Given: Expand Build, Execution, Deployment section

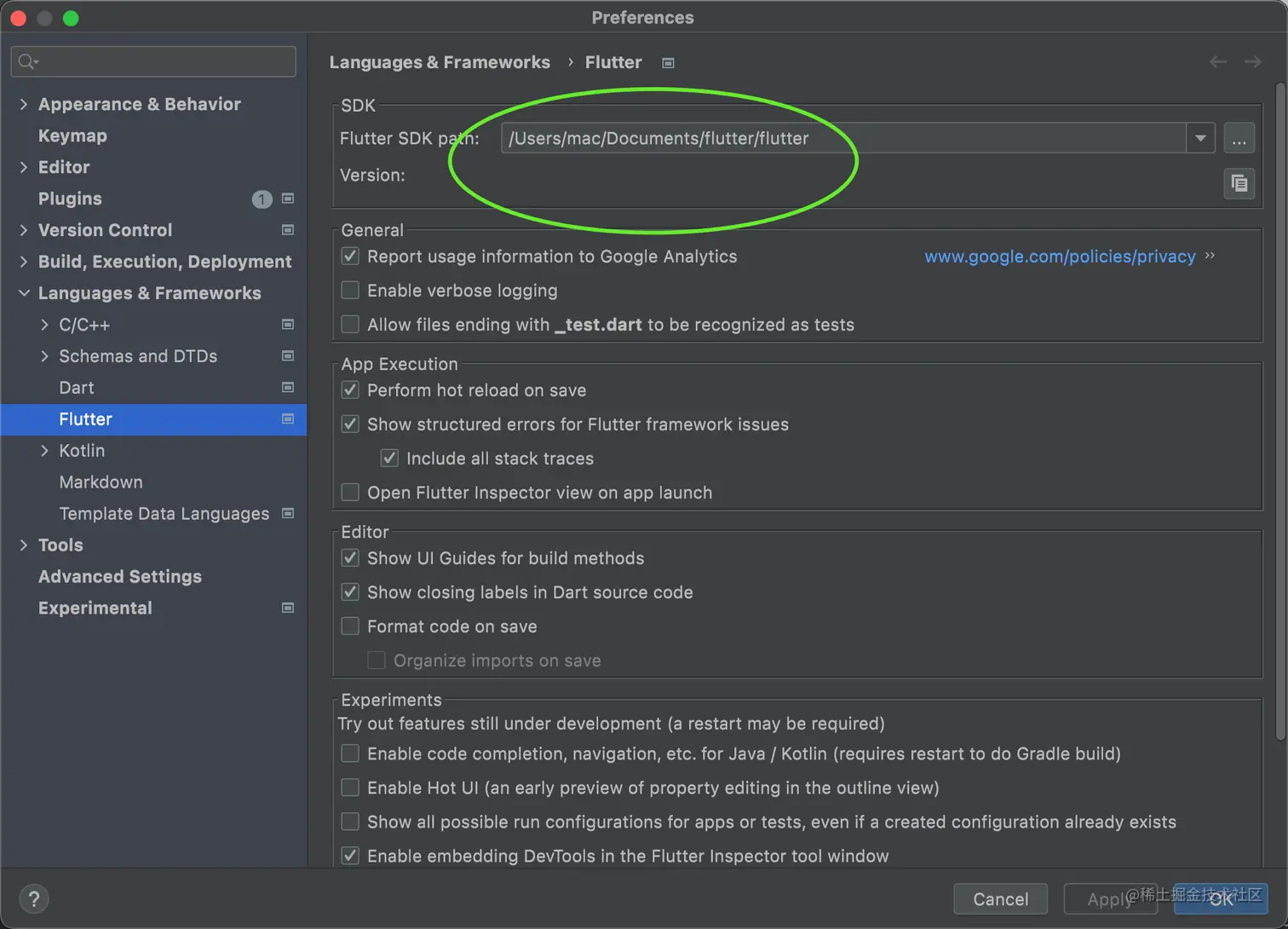Looking at the screenshot, I should point(24,262).
